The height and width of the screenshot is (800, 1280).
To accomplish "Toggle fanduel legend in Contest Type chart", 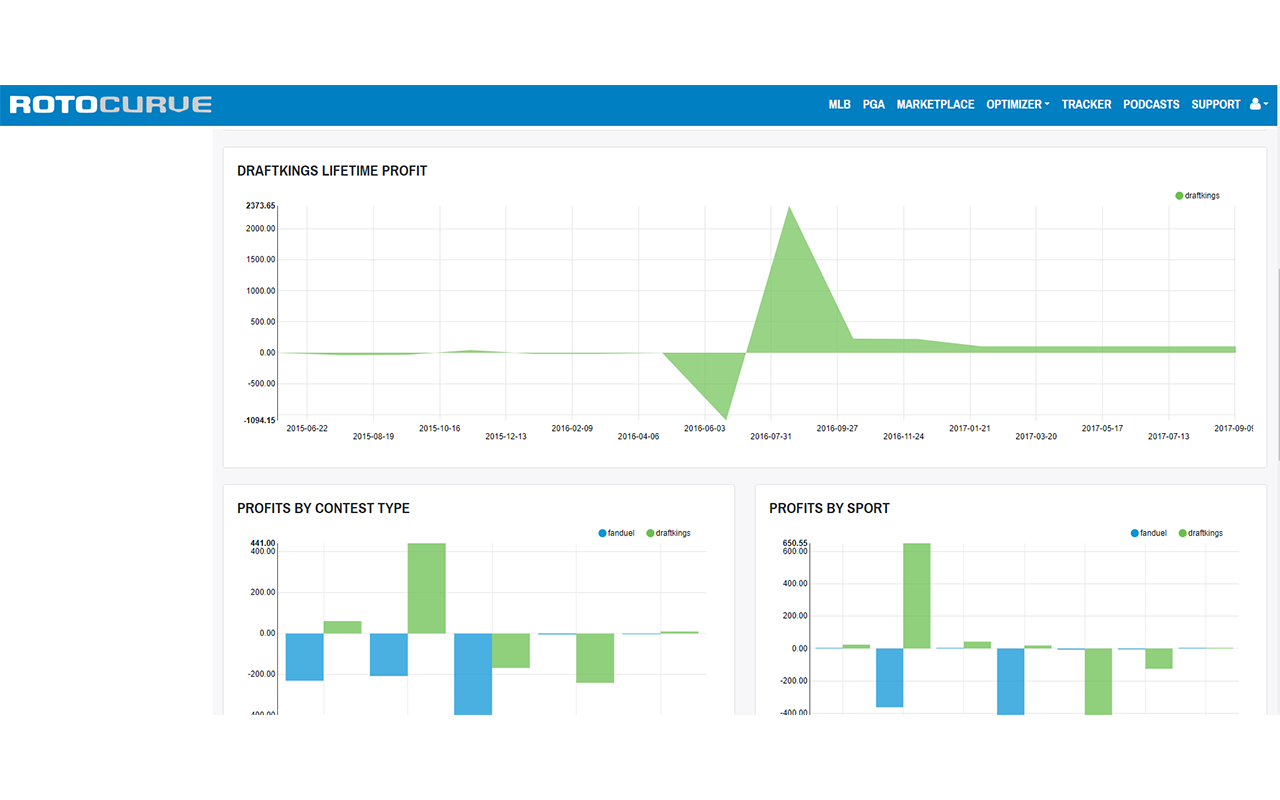I will (616, 533).
